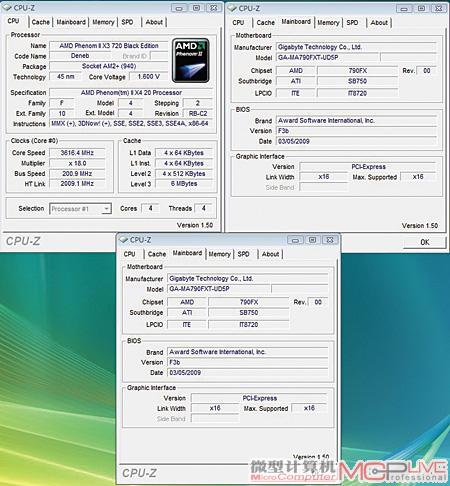The width and height of the screenshot is (450, 486).
Task: Click the Code Name Deneb field
Action: tap(80, 56)
